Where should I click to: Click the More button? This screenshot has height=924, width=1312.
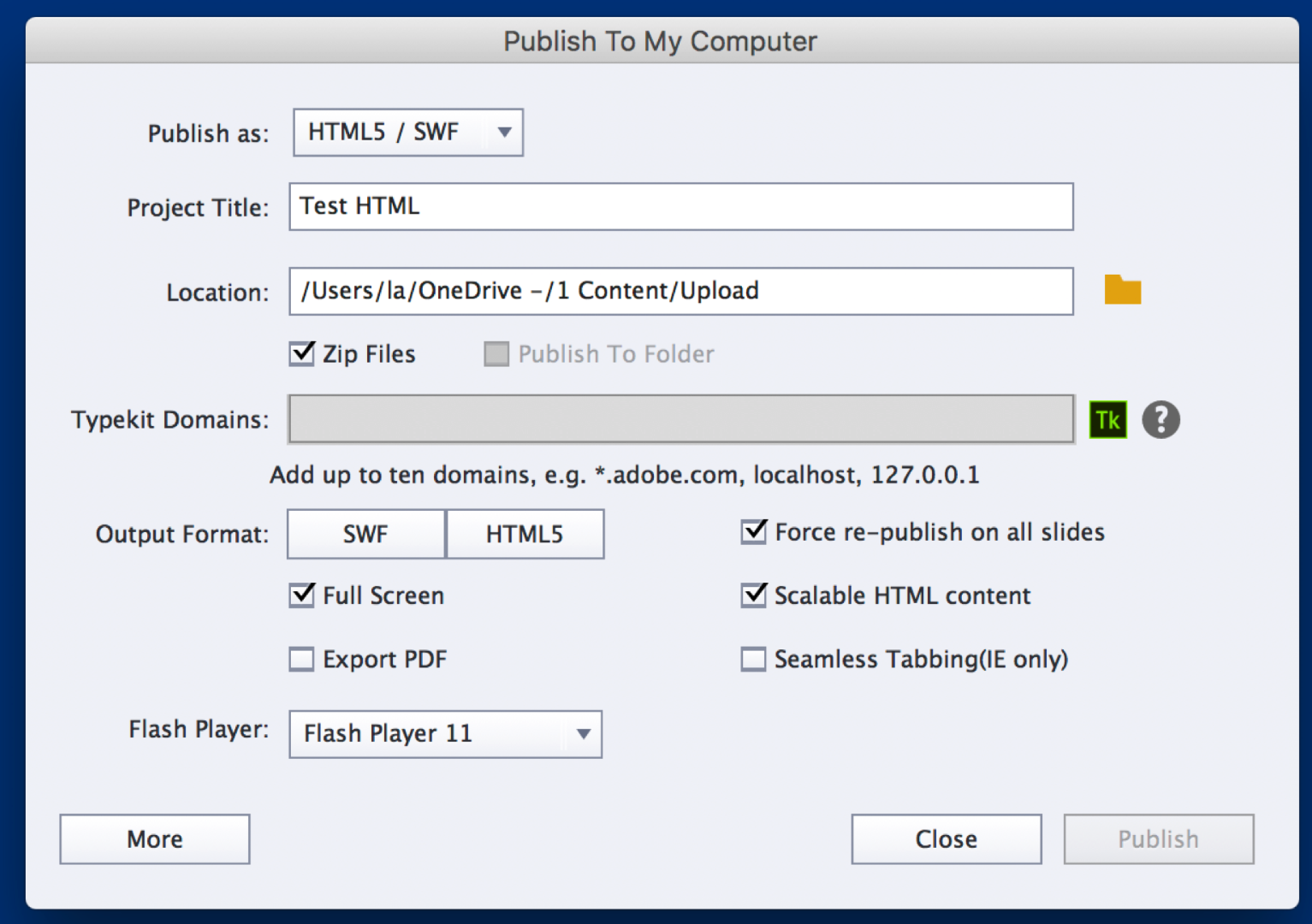coord(155,839)
